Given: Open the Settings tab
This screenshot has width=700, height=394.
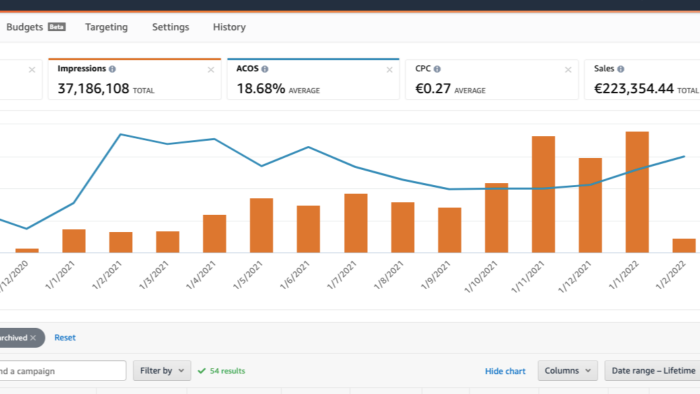Looking at the screenshot, I should 171,27.
